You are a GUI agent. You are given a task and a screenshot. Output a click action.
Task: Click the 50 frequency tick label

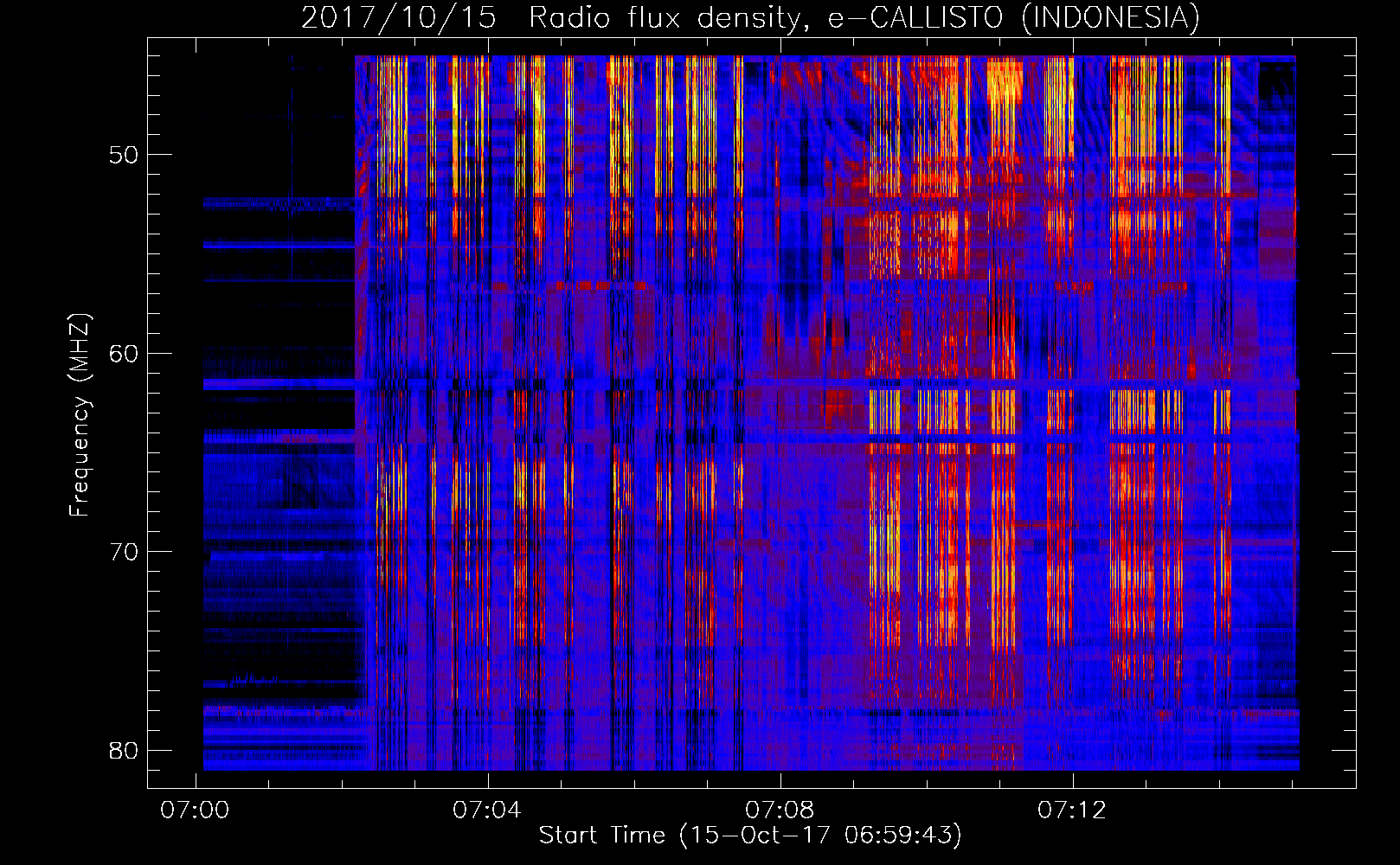coord(124,155)
